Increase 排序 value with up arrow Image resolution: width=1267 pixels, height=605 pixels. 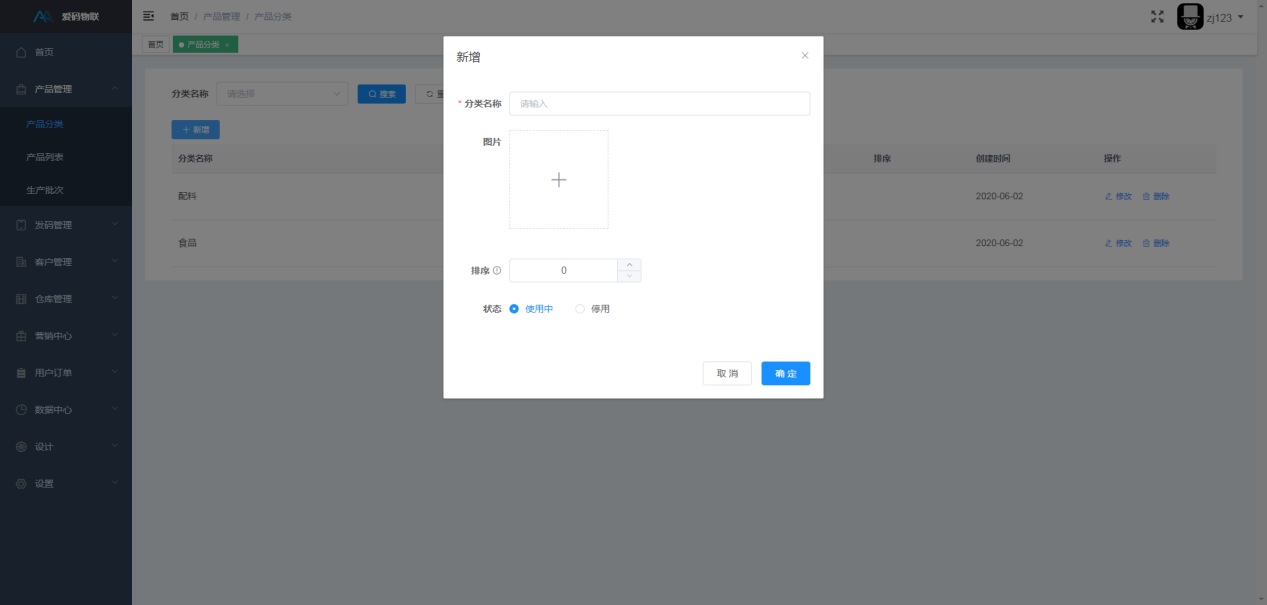[x=629, y=265]
